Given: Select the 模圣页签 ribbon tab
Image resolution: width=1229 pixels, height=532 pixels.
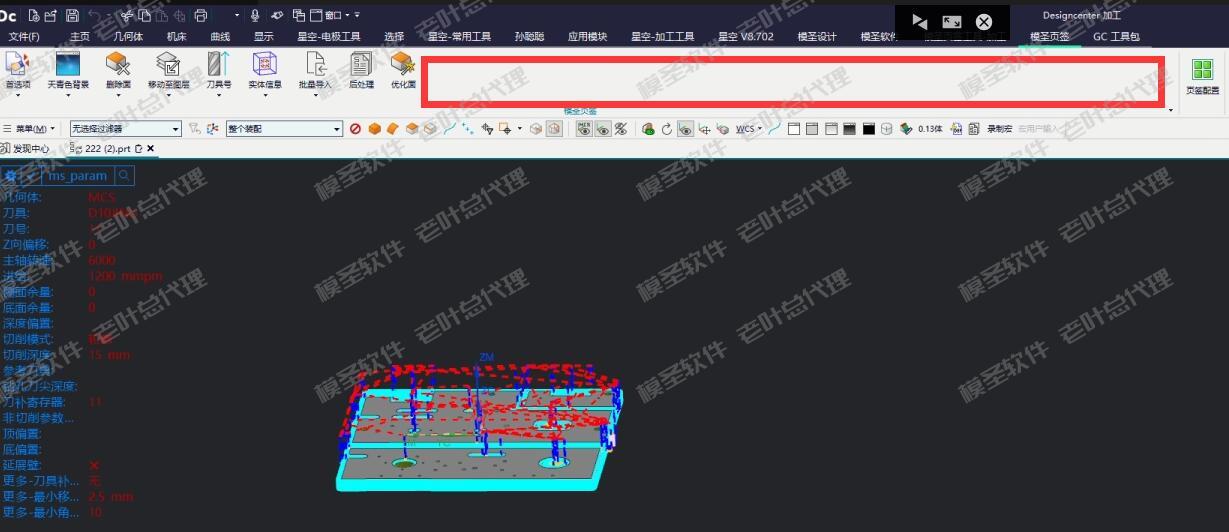Looking at the screenshot, I should [1049, 37].
